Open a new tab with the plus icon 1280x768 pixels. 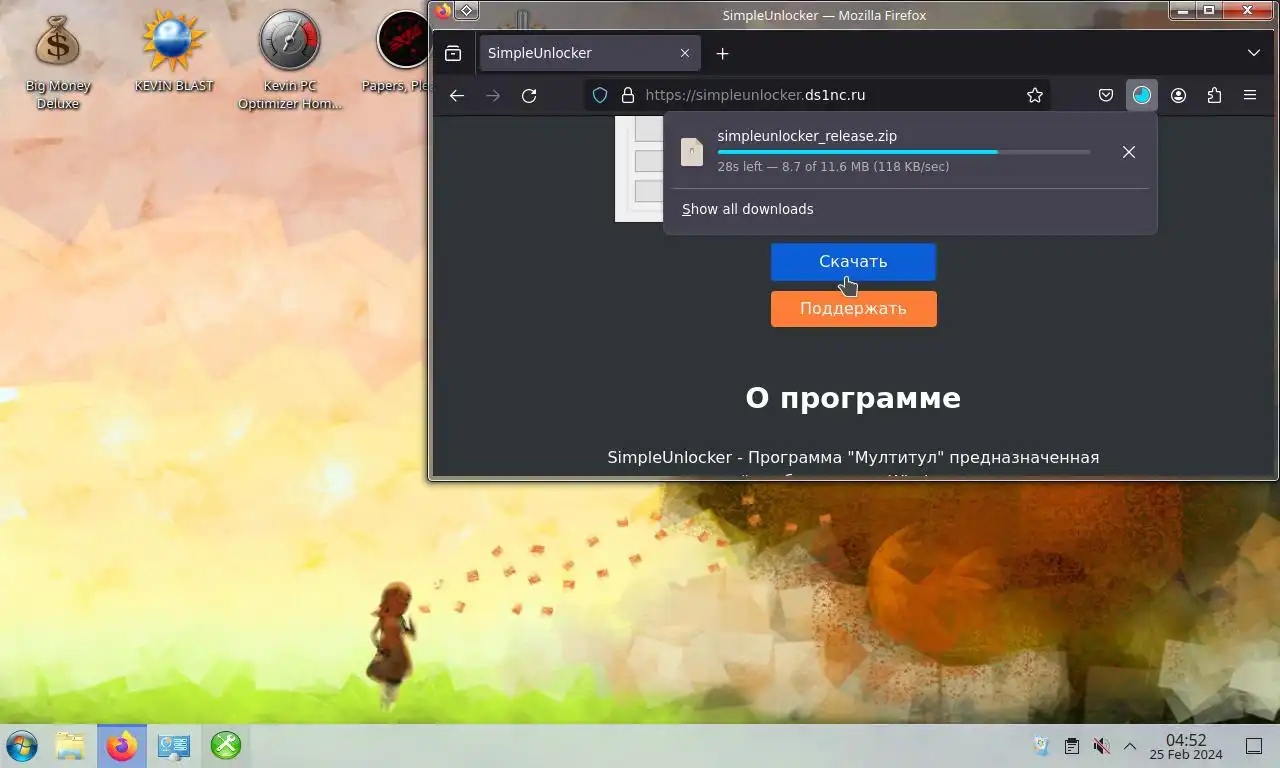click(722, 53)
